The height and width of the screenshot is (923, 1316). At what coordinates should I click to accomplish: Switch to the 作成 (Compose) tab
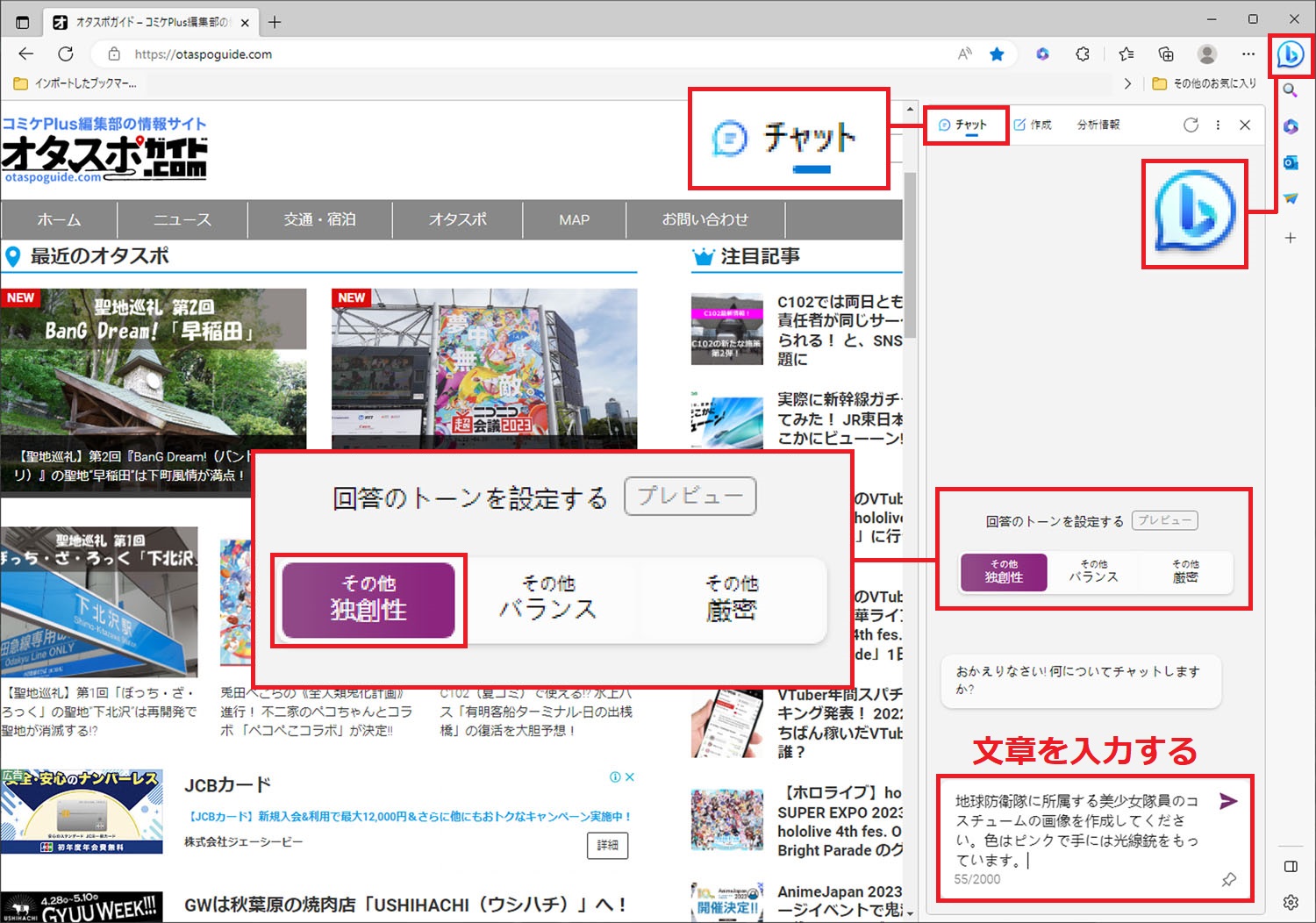1035,125
